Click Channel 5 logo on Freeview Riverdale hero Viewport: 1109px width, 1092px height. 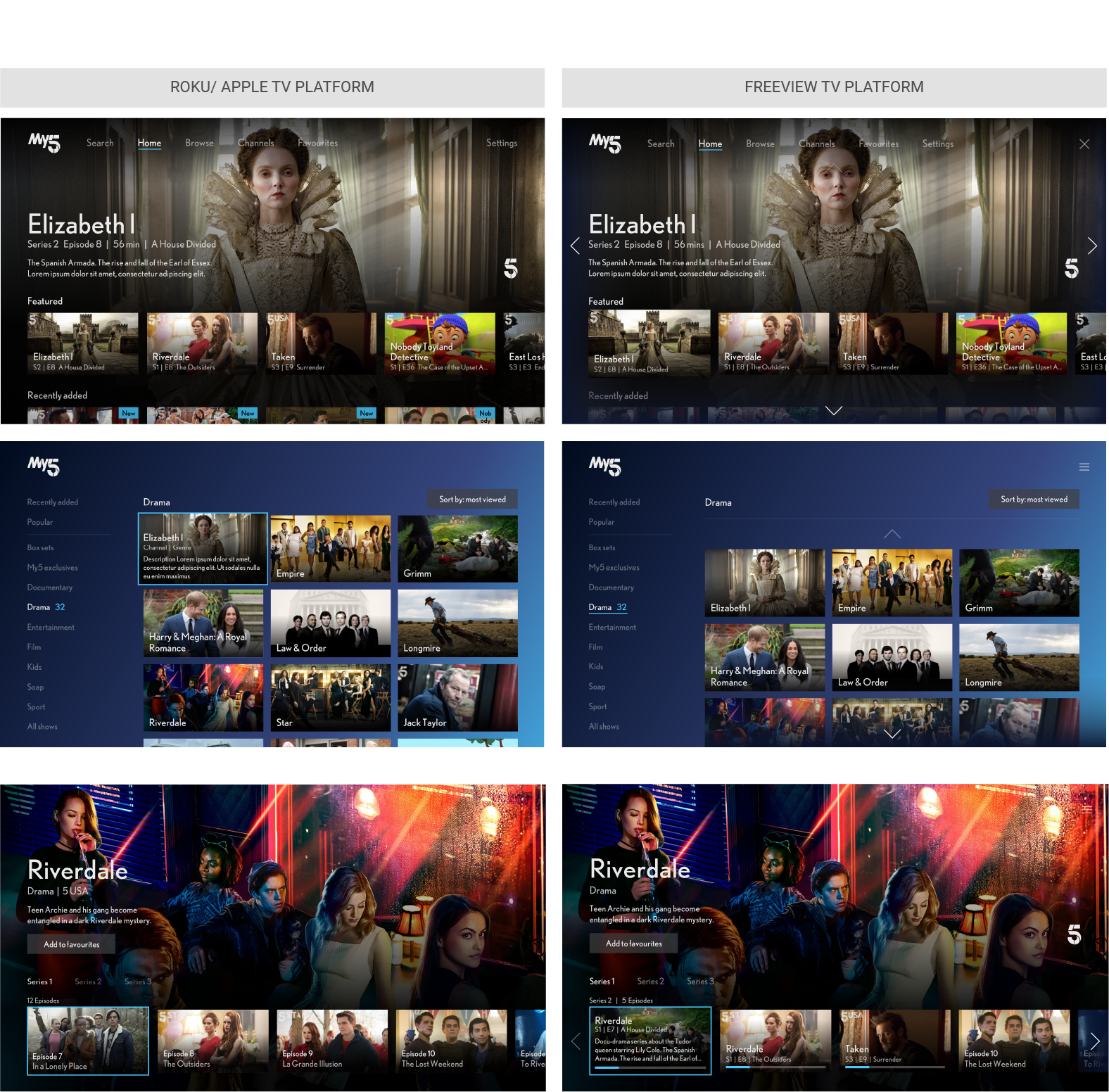tap(1075, 934)
